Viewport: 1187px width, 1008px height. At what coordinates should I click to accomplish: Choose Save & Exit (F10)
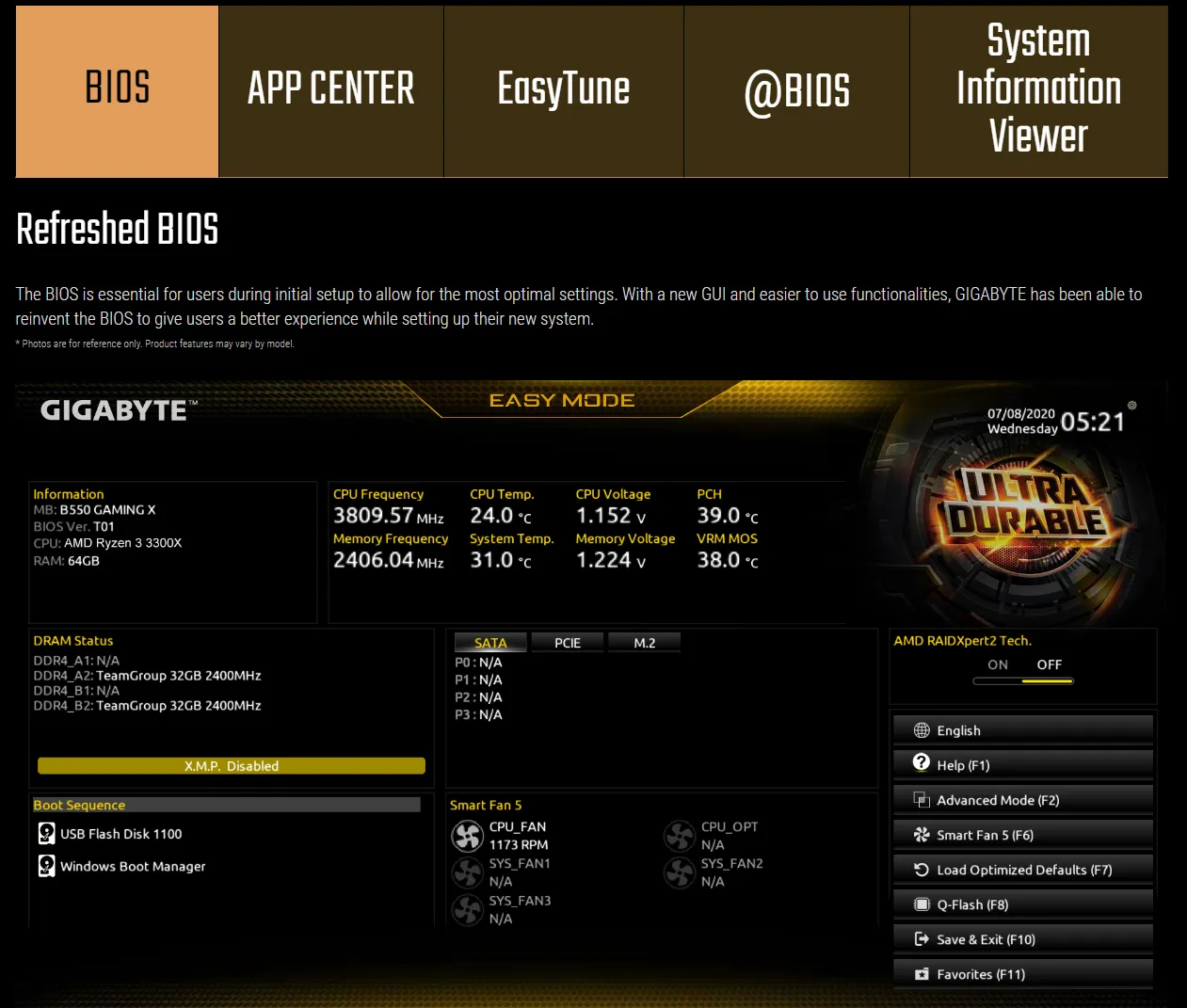tap(1023, 939)
